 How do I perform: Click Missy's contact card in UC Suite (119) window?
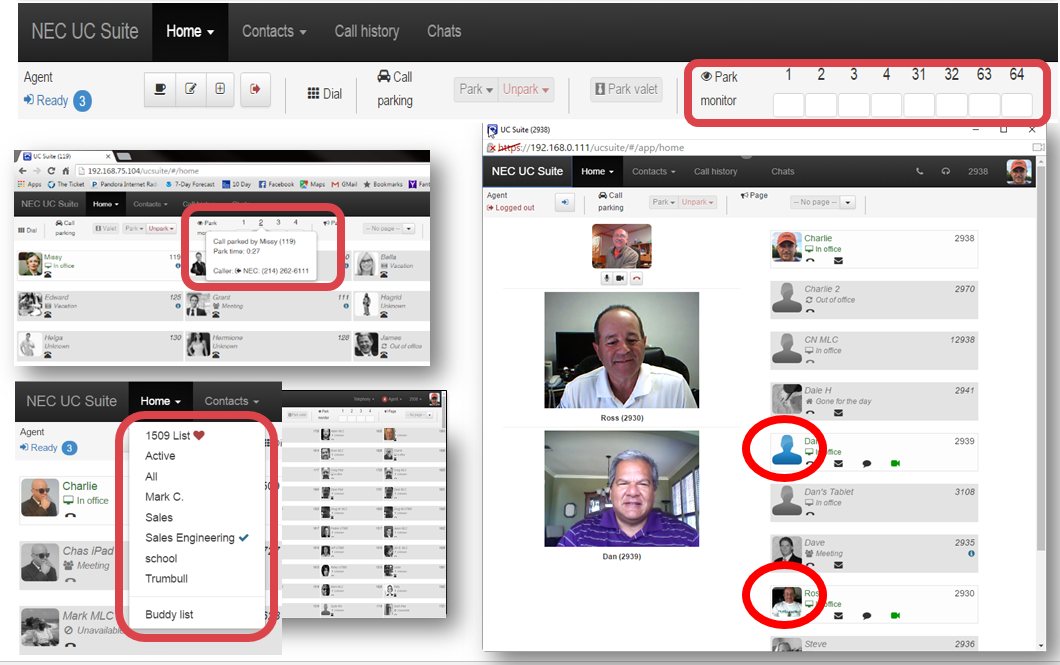pyautogui.click(x=99, y=264)
